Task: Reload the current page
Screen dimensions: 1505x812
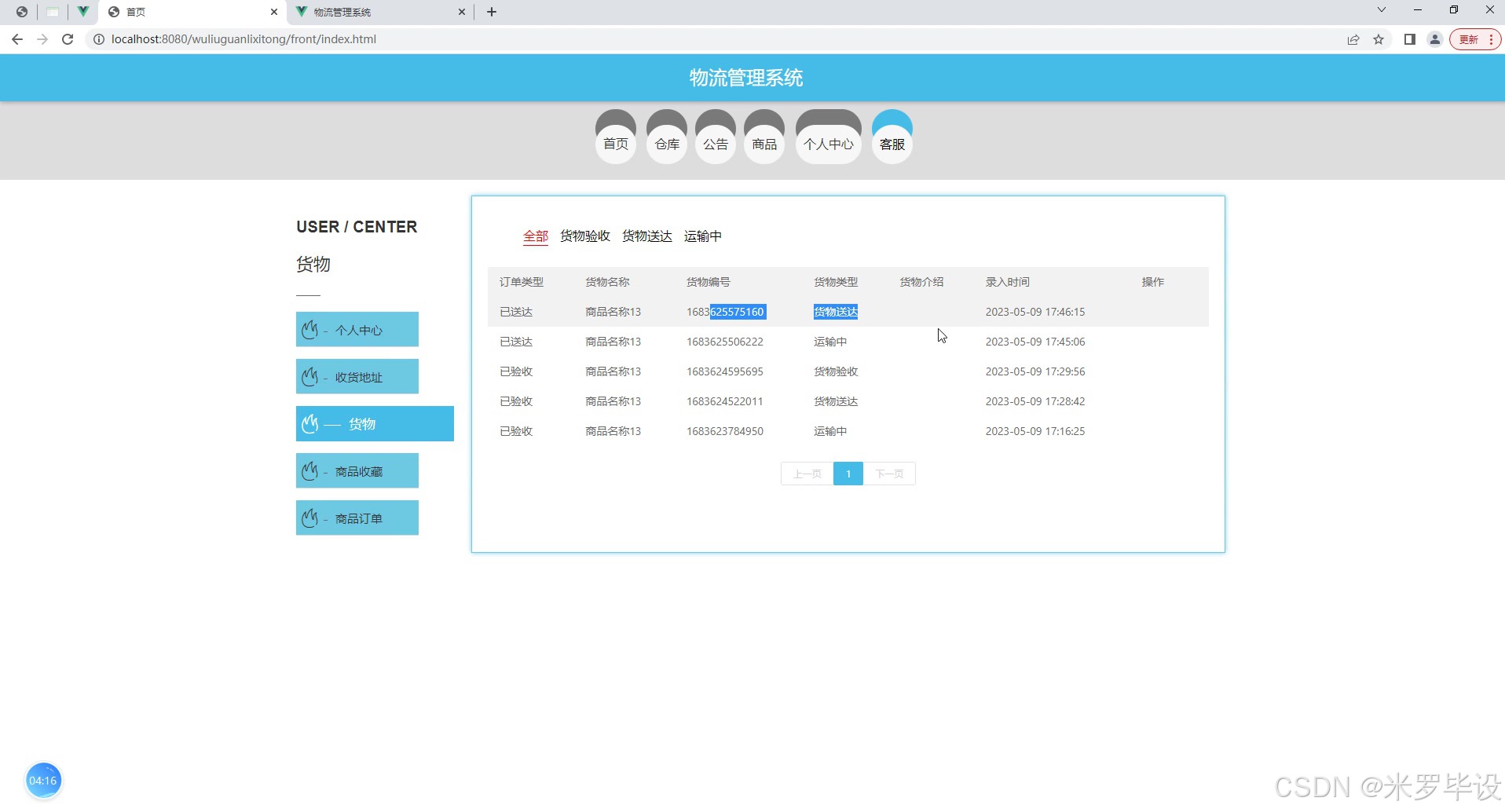Action: click(68, 39)
